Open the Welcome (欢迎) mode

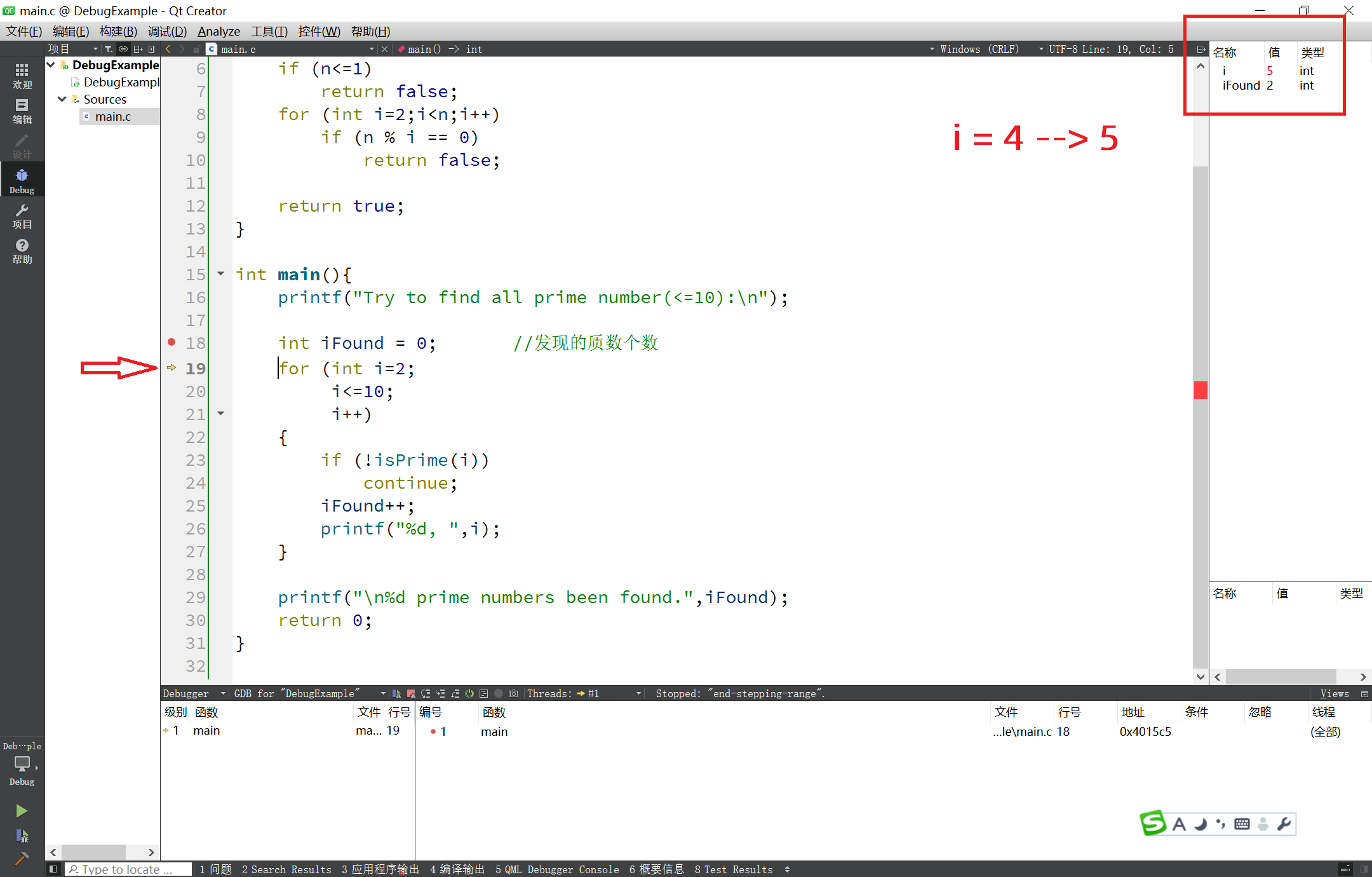point(22,76)
